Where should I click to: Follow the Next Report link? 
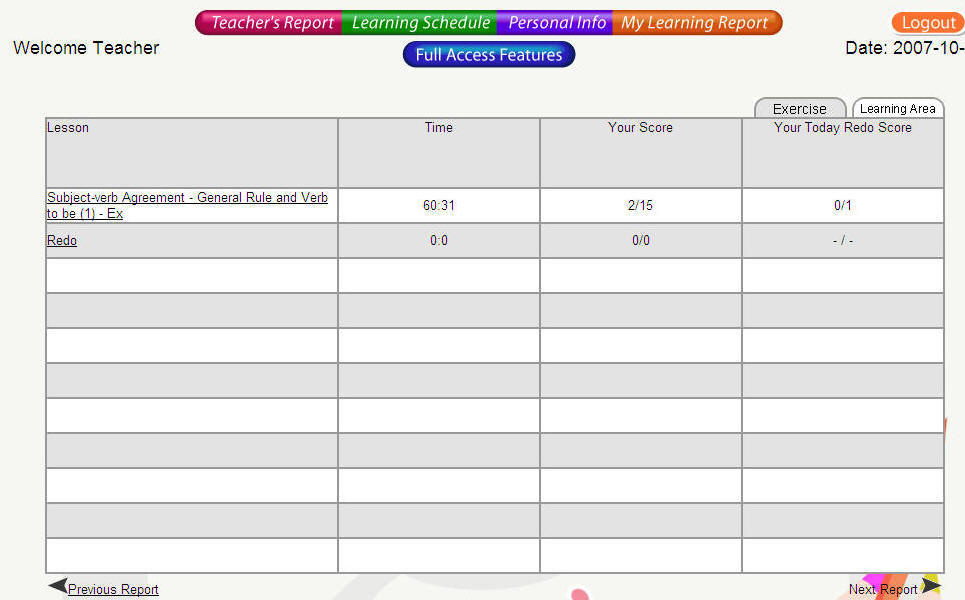[882, 590]
